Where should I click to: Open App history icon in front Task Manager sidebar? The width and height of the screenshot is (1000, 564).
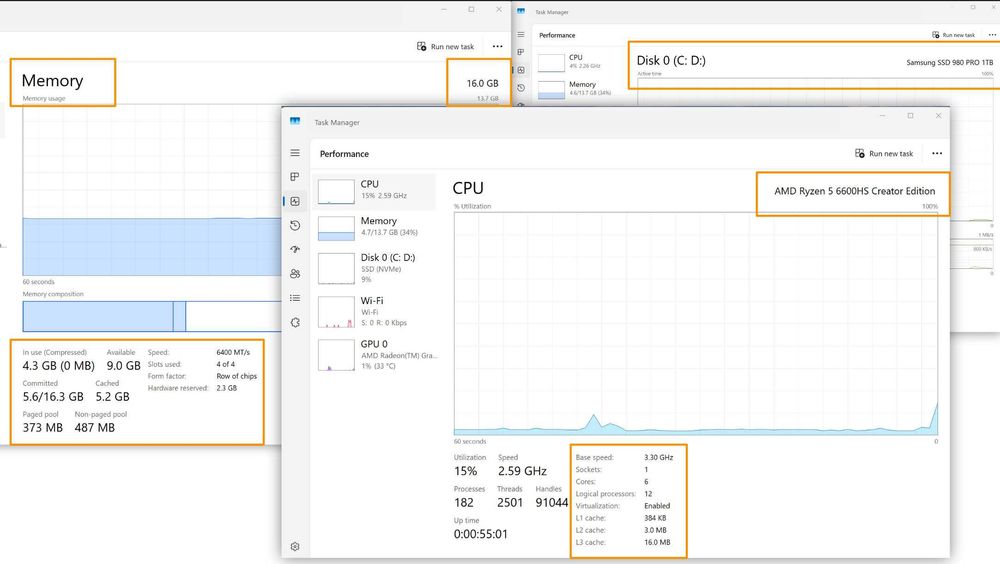coord(295,225)
